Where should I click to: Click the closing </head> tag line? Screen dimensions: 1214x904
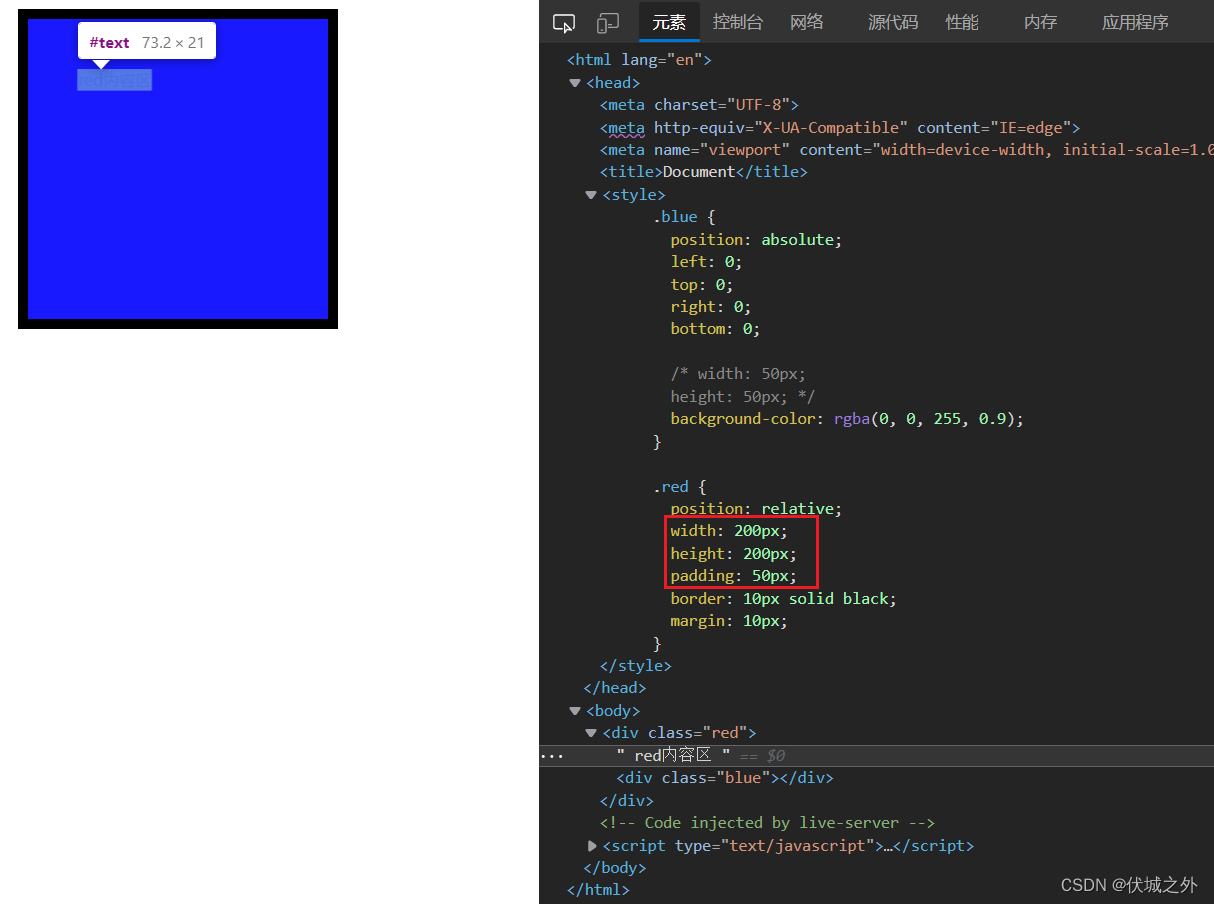pyautogui.click(x=615, y=688)
